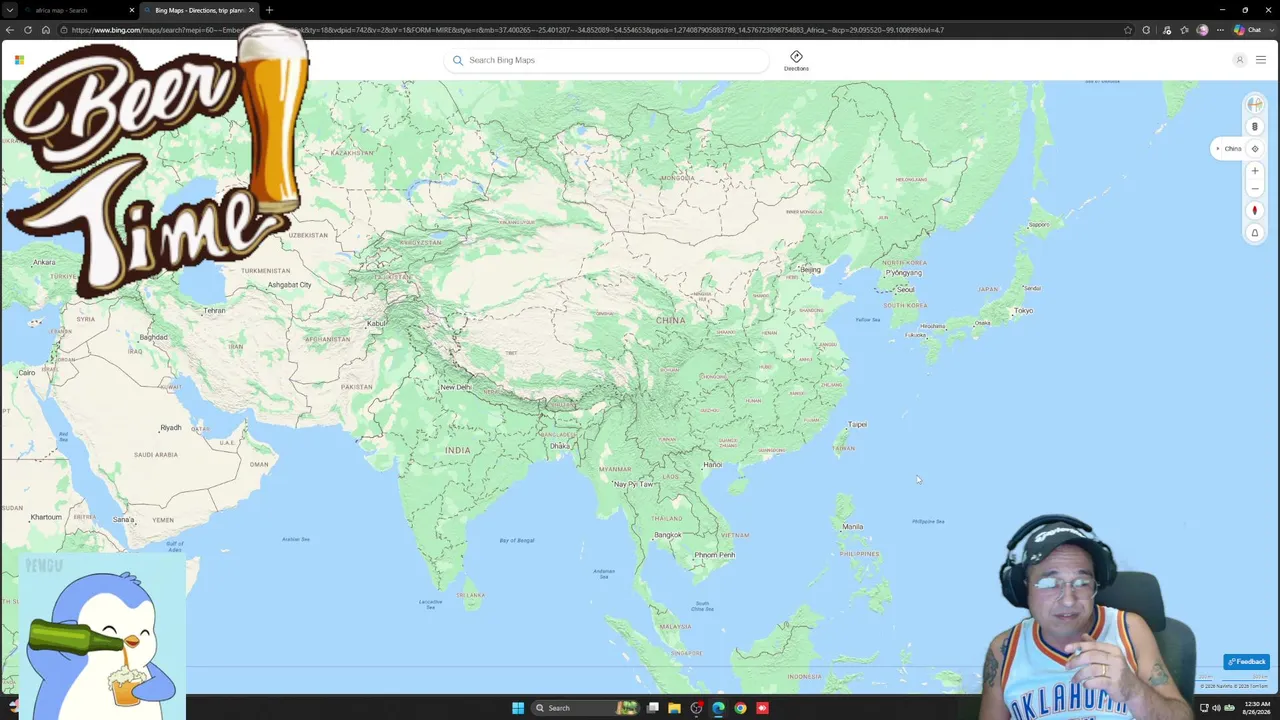This screenshot has width=1280, height=720.
Task: Click the Riyadh city label on map
Action: [x=171, y=428]
